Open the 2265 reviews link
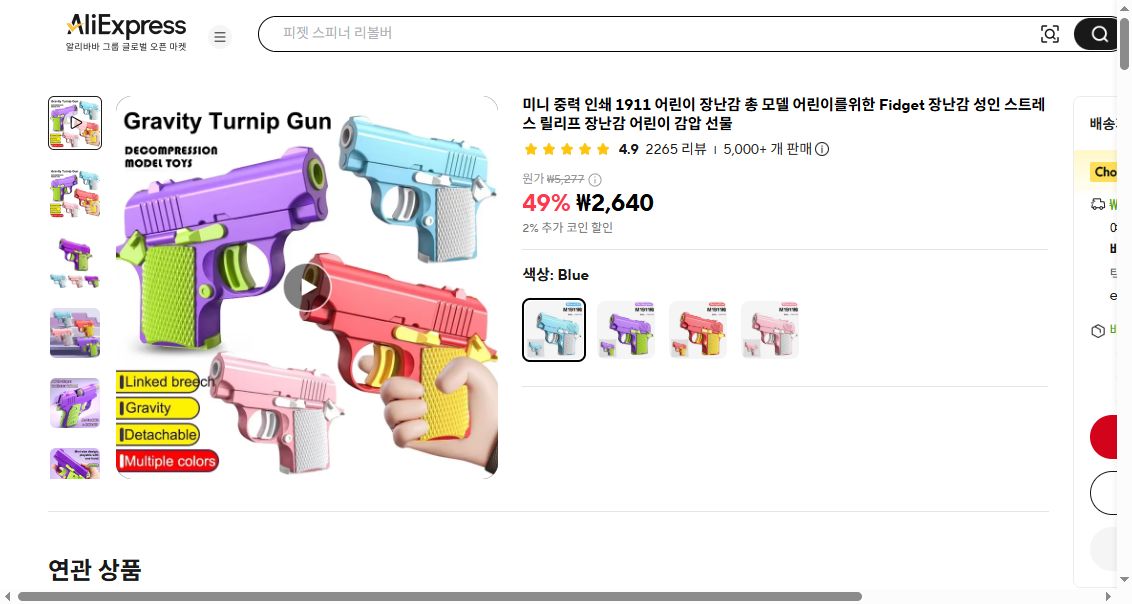The height and width of the screenshot is (604, 1132). point(676,149)
